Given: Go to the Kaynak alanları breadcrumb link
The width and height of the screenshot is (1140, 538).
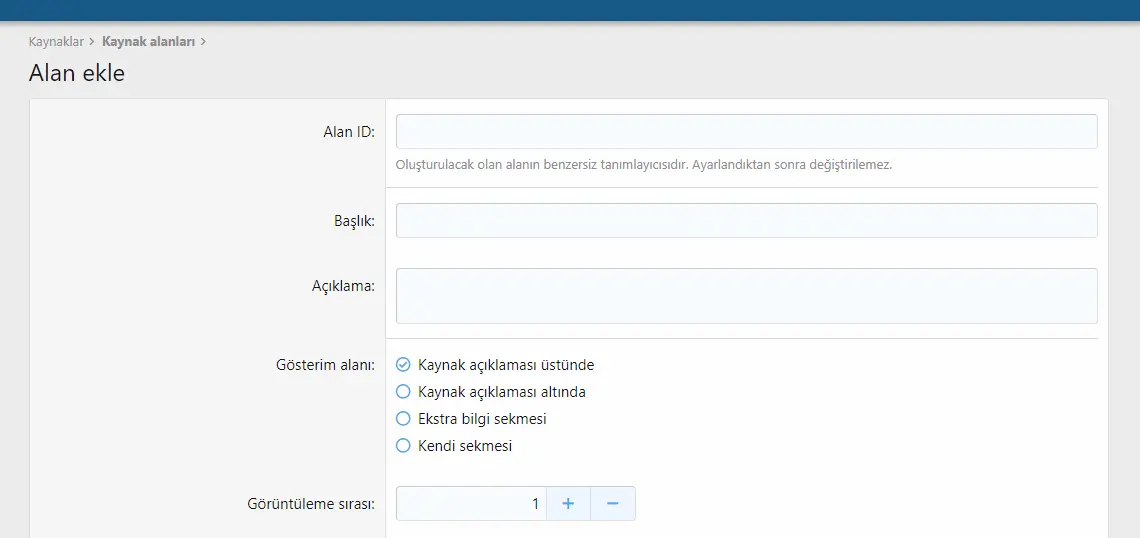Looking at the screenshot, I should pyautogui.click(x=148, y=41).
